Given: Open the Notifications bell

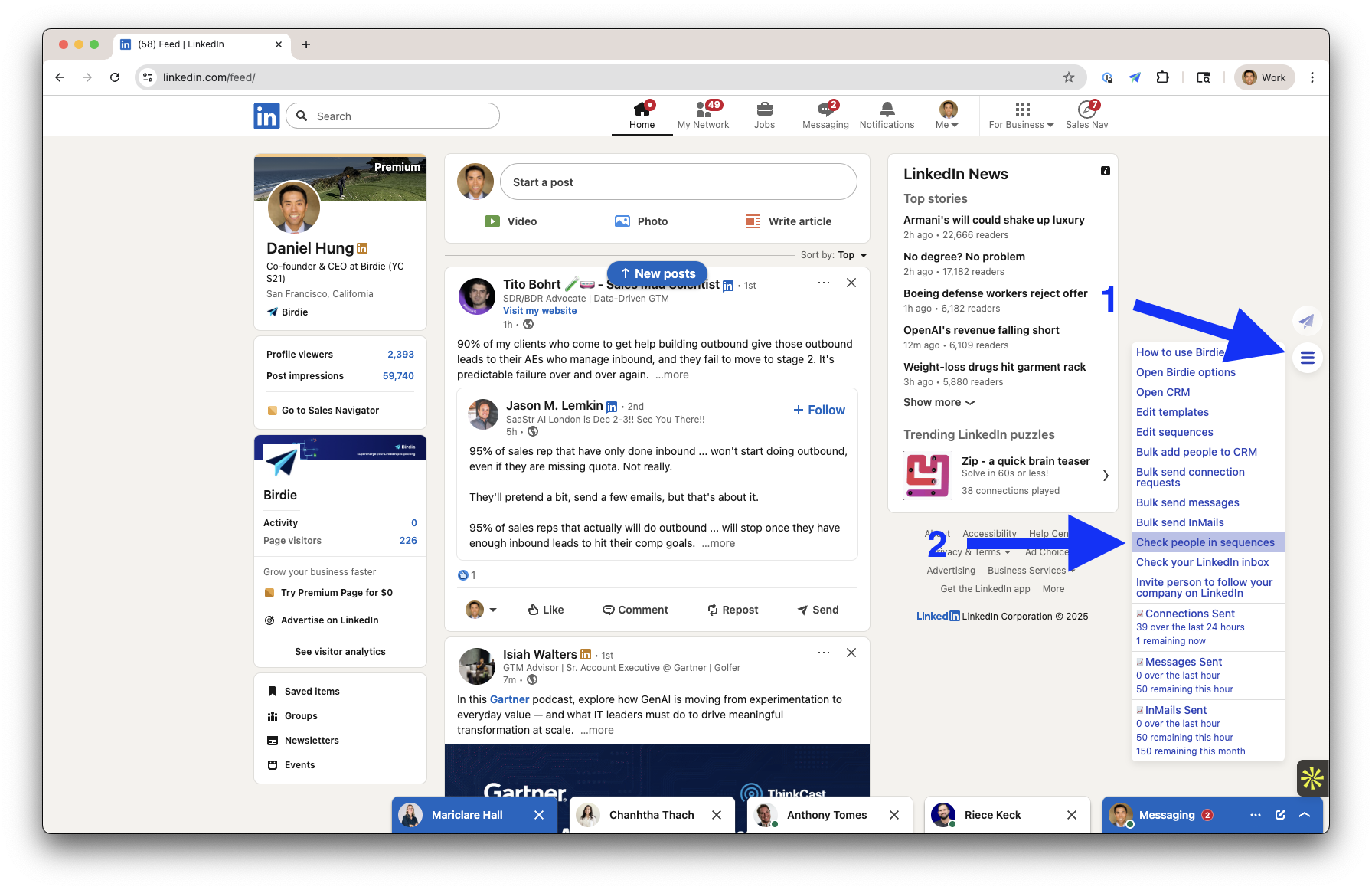Looking at the screenshot, I should click(x=887, y=116).
